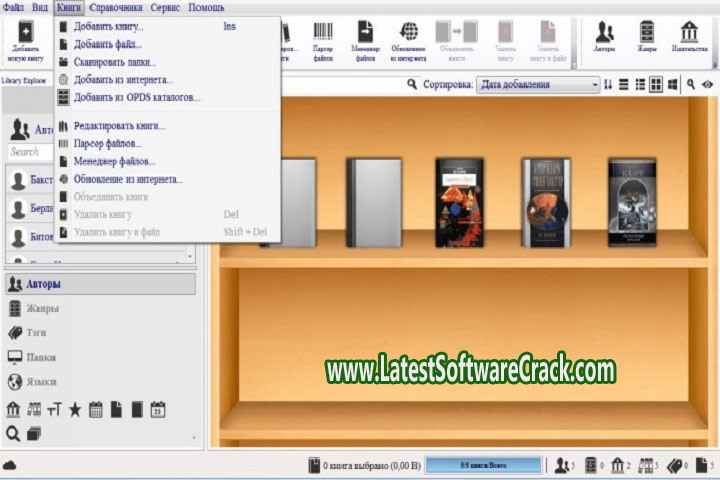Select the Авторы sidebar section
The image size is (720, 480).
point(101,284)
